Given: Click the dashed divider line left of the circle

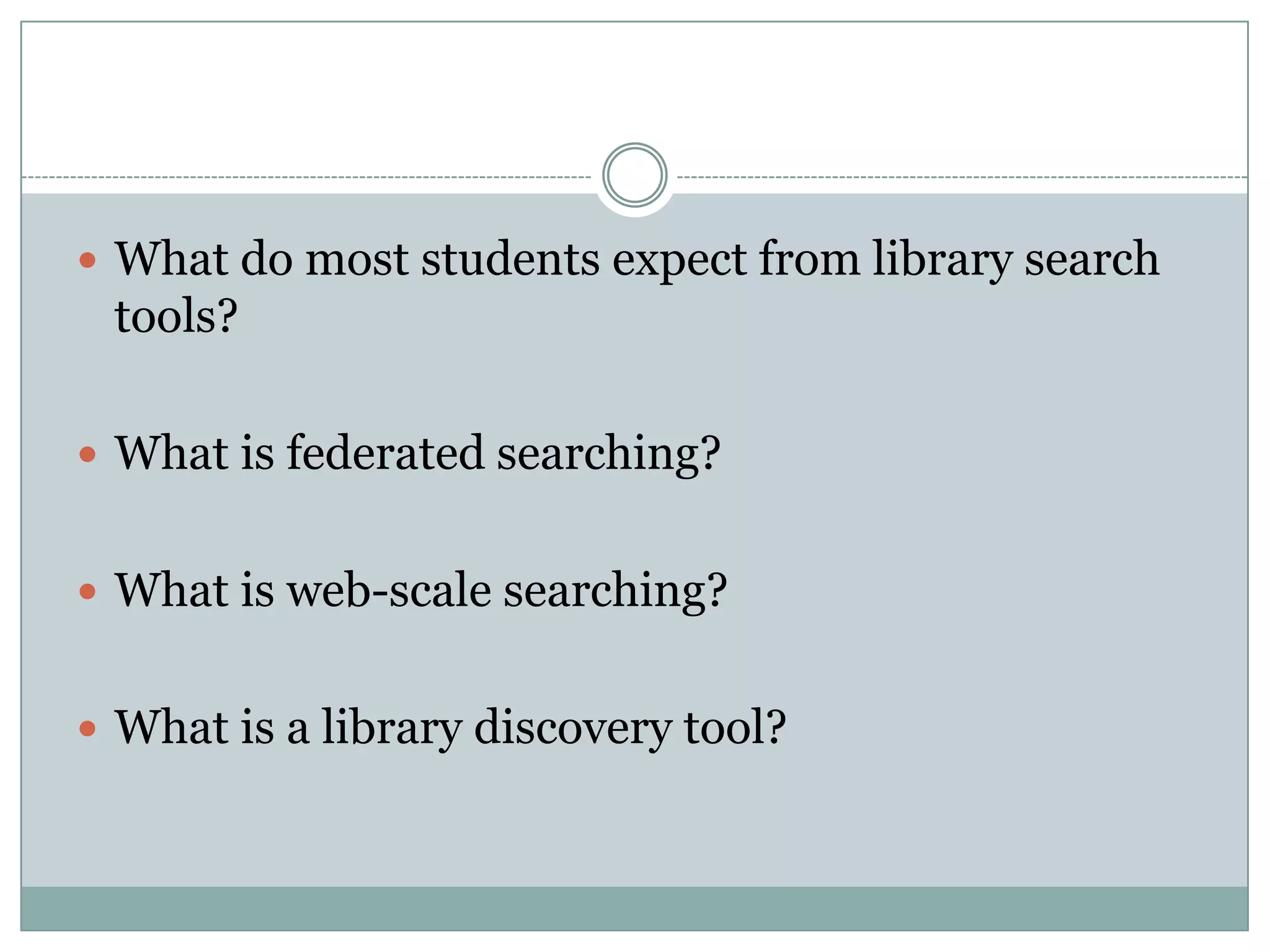Looking at the screenshot, I should [304, 177].
